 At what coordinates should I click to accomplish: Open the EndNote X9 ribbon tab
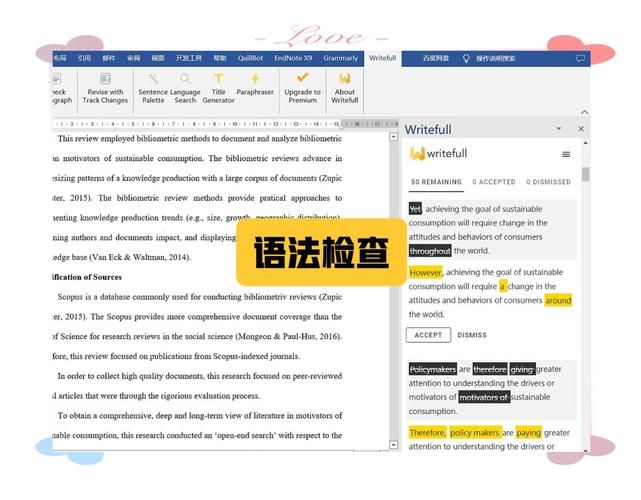tap(293, 58)
